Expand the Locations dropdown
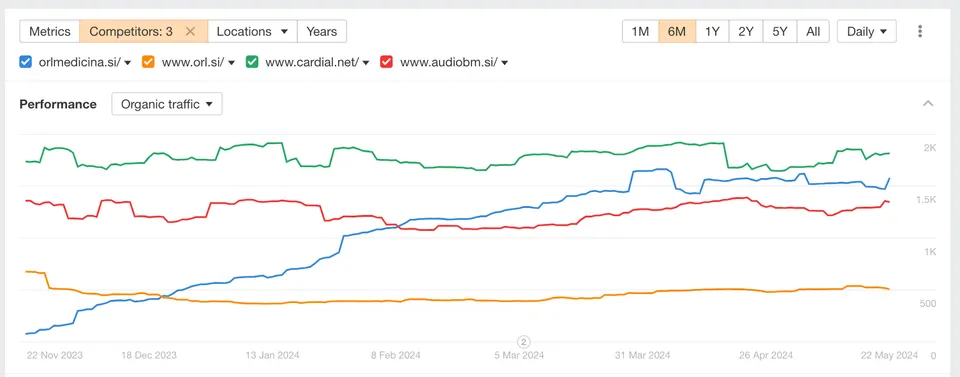Image resolution: width=960 pixels, height=377 pixels. point(252,31)
